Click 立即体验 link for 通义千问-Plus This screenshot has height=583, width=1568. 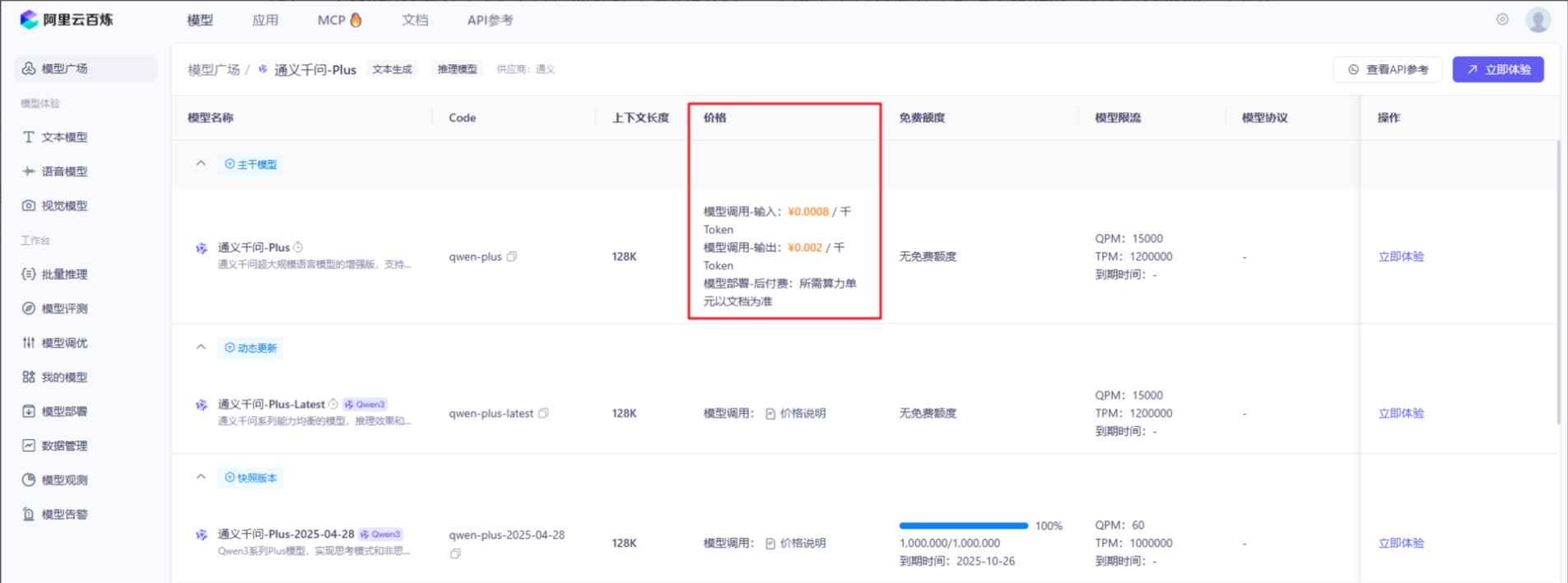pos(1401,257)
